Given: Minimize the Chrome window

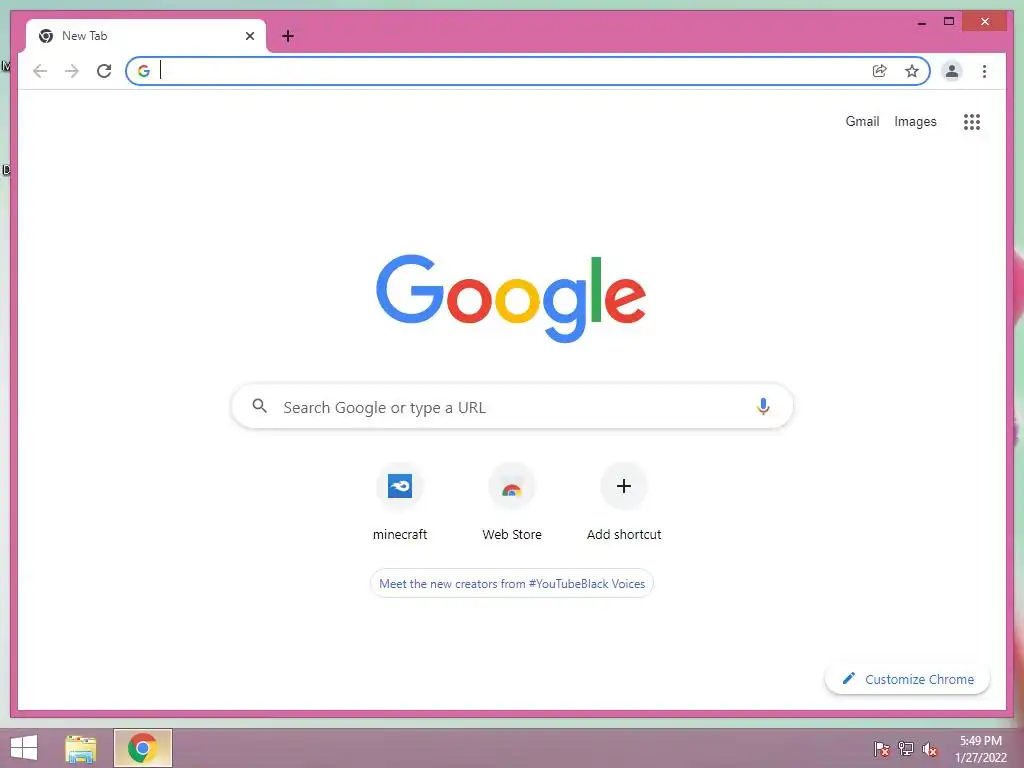Looking at the screenshot, I should (x=921, y=22).
